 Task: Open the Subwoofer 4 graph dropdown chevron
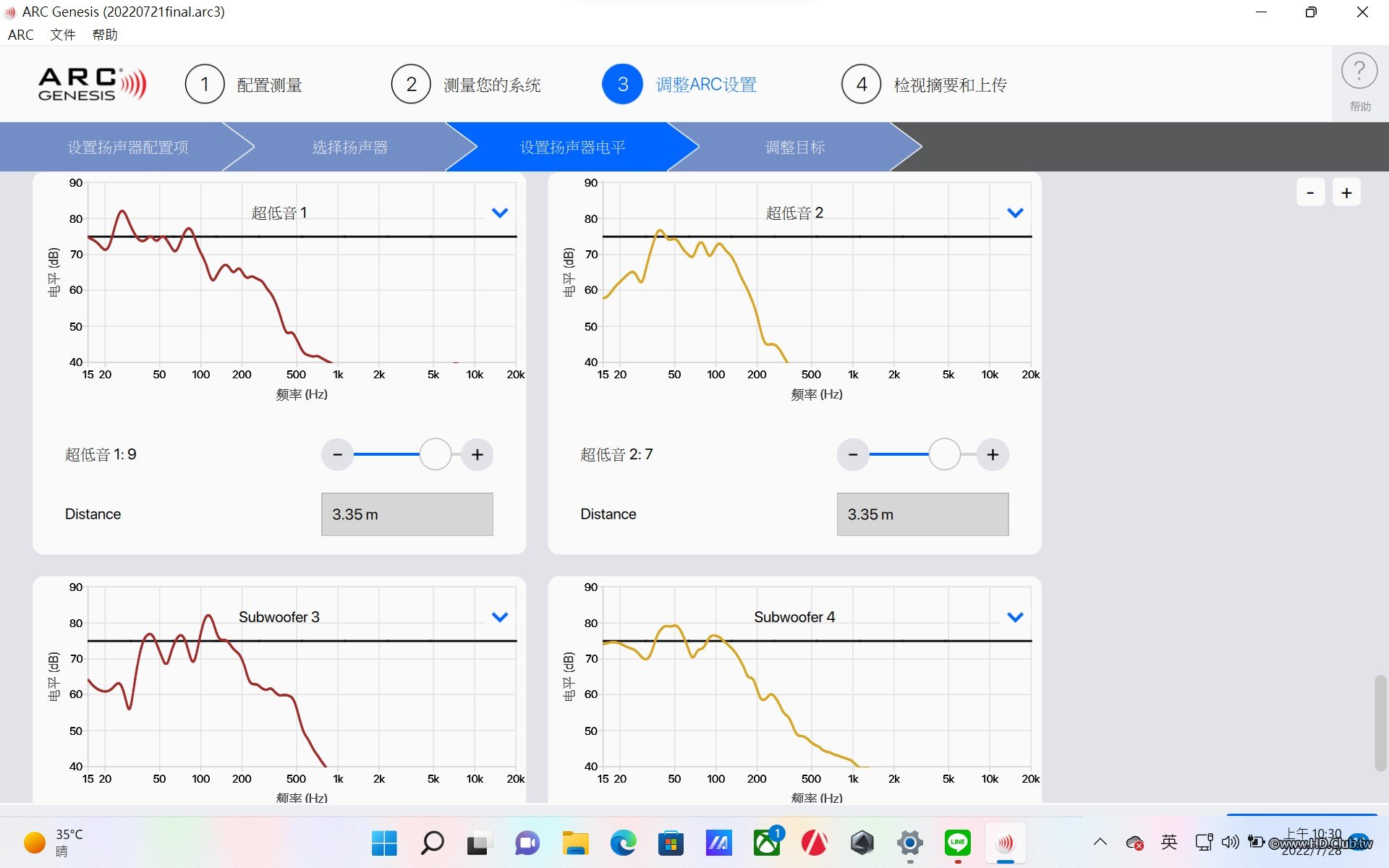(1015, 617)
